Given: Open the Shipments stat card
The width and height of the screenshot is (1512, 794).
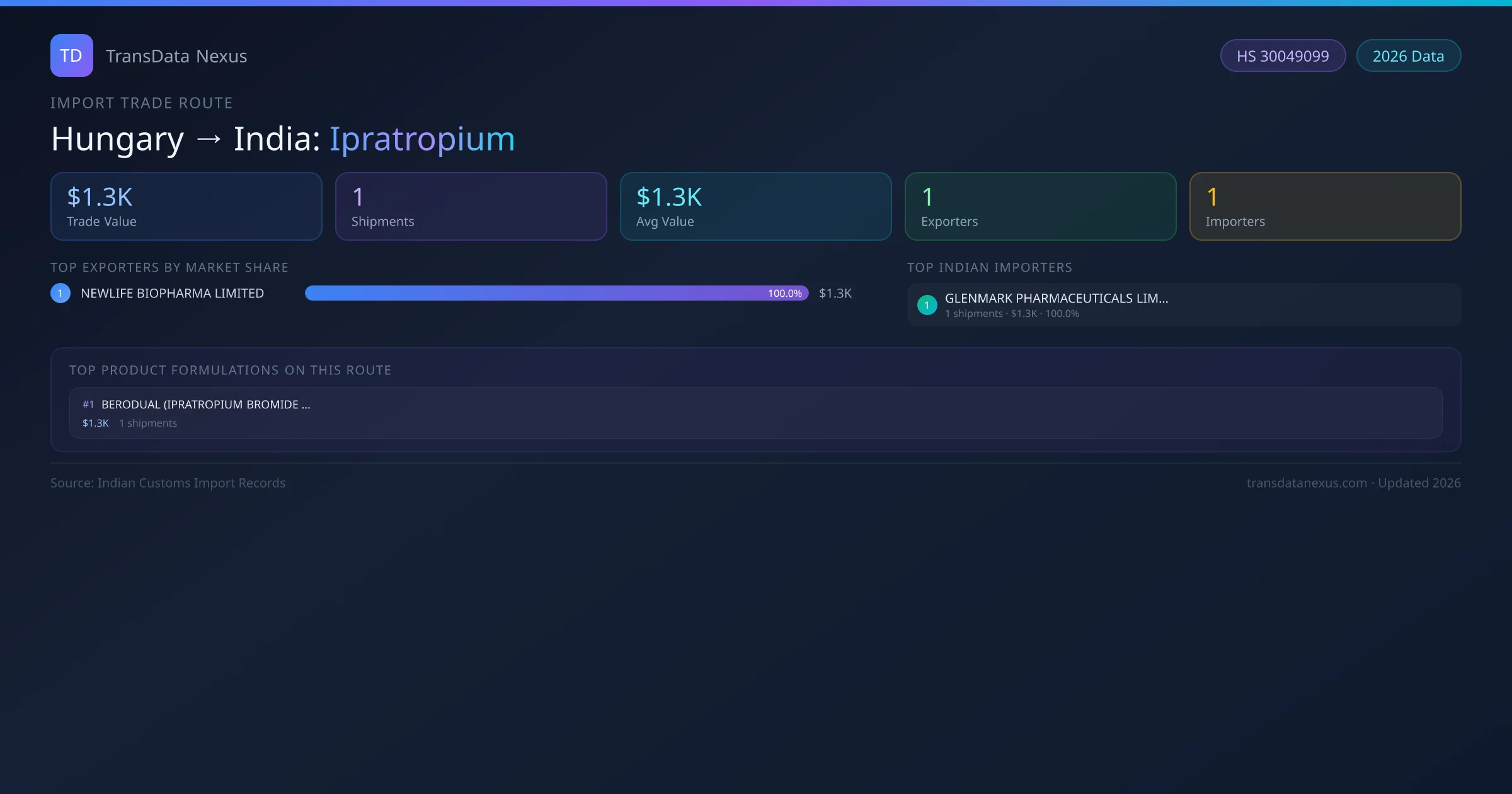Looking at the screenshot, I should (471, 206).
